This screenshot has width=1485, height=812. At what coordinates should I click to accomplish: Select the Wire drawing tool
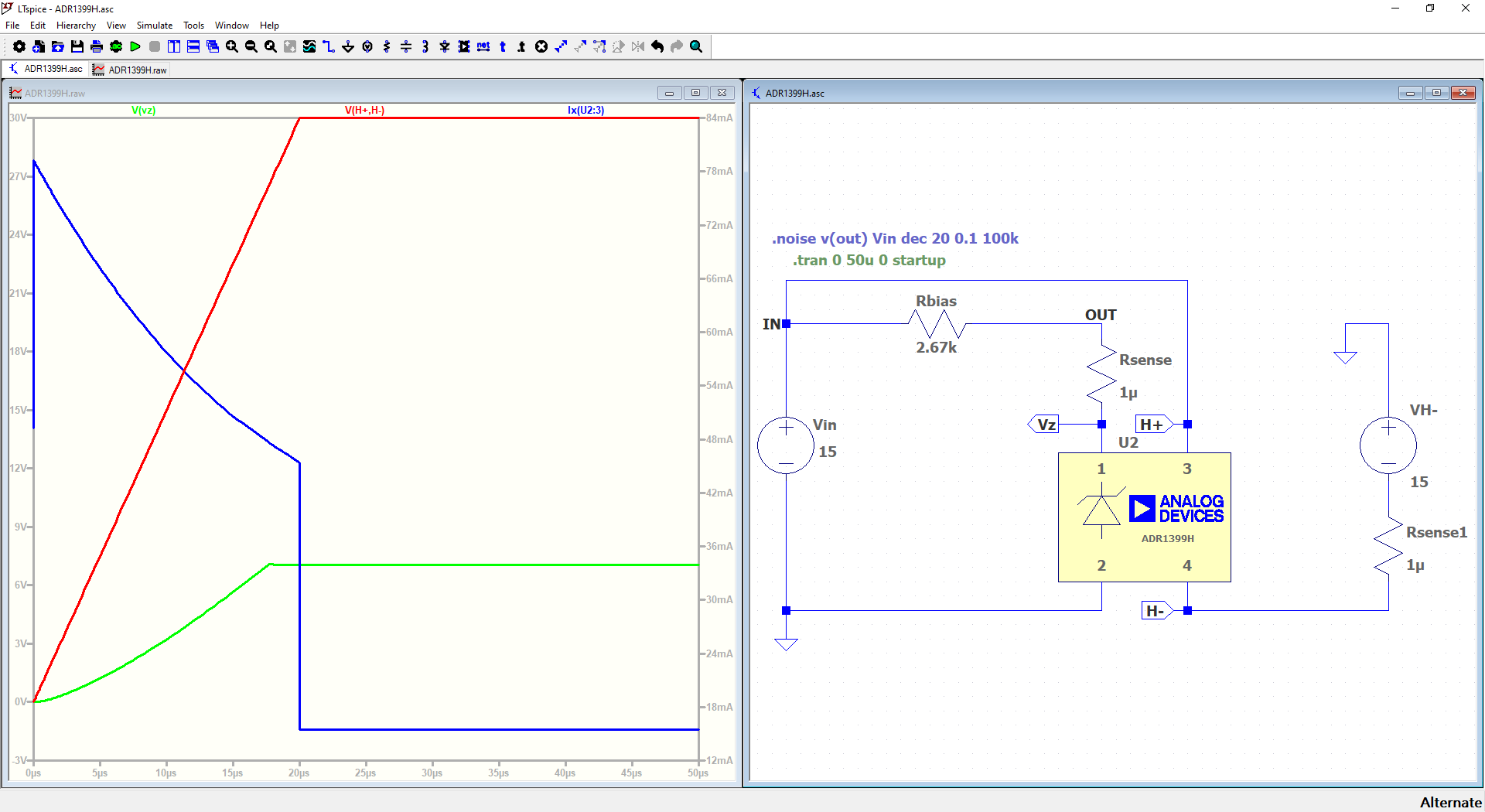pos(329,46)
